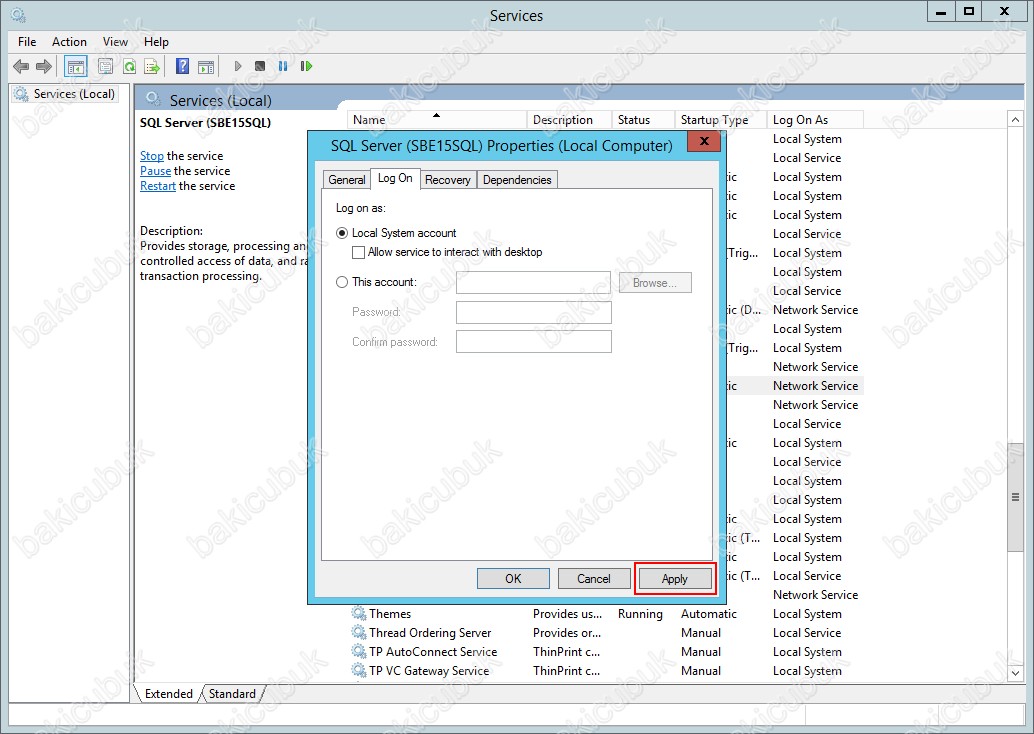The width and height of the screenshot is (1034, 734).
Task: Enable Allow service to interact with desktop
Action: coord(358,252)
